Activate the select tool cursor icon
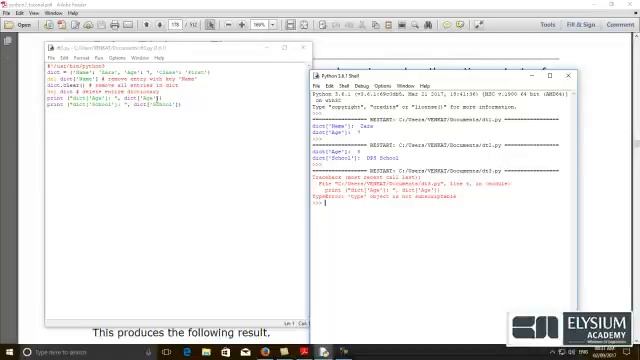 pyautogui.click(x=210, y=25)
